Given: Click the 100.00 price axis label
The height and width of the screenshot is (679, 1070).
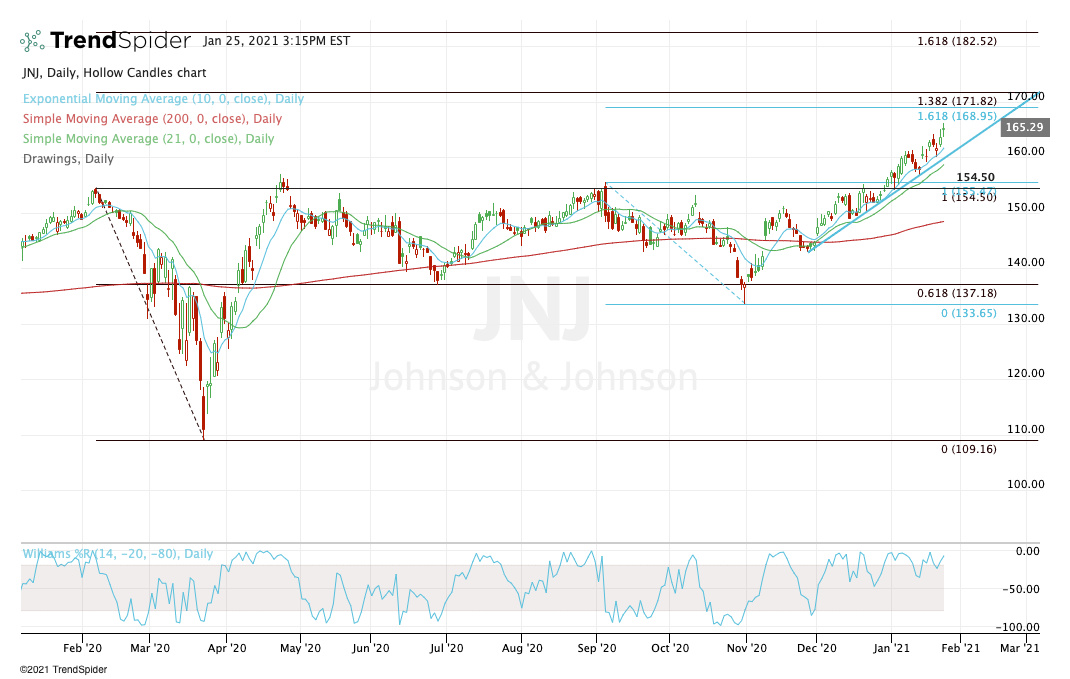Looking at the screenshot, I should click(x=1026, y=484).
